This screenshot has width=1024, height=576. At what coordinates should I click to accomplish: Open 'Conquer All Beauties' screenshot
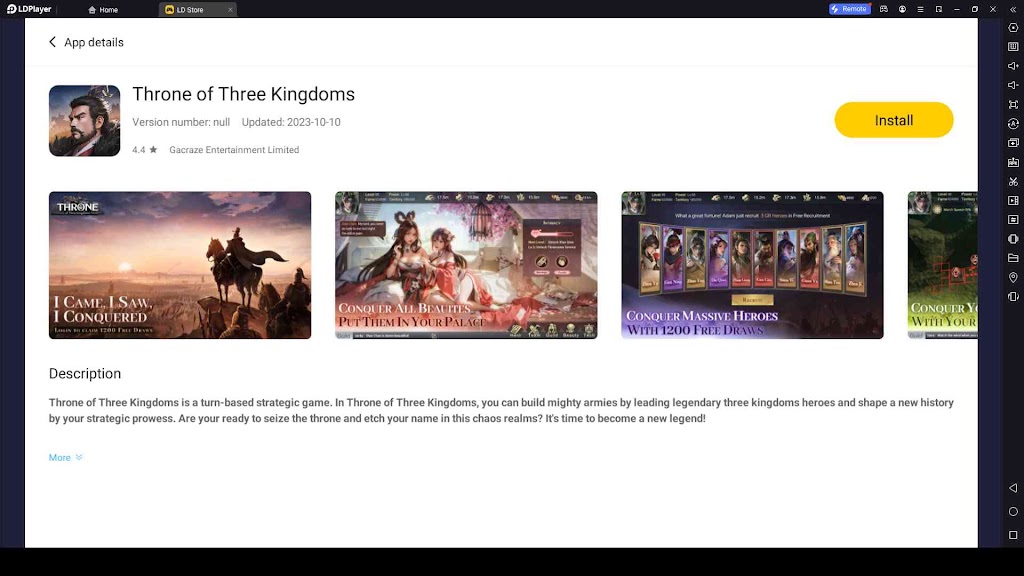click(466, 265)
